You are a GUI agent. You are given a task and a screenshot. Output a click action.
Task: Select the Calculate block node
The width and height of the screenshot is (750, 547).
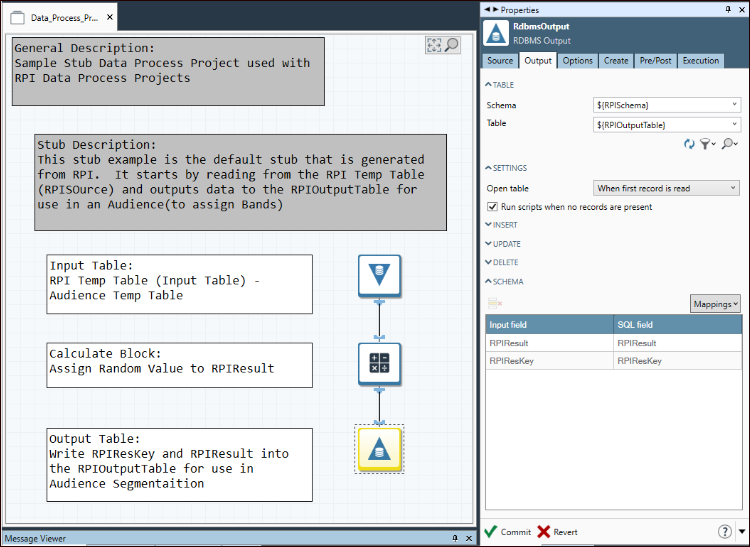tap(379, 363)
